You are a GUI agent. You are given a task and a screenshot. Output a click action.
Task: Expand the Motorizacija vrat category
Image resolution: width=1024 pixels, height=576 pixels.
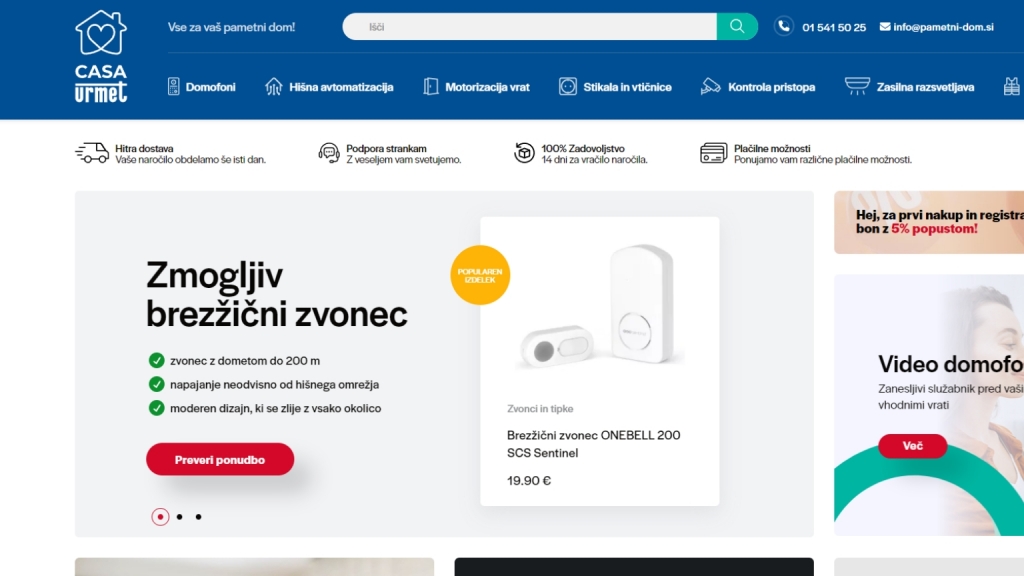[476, 87]
